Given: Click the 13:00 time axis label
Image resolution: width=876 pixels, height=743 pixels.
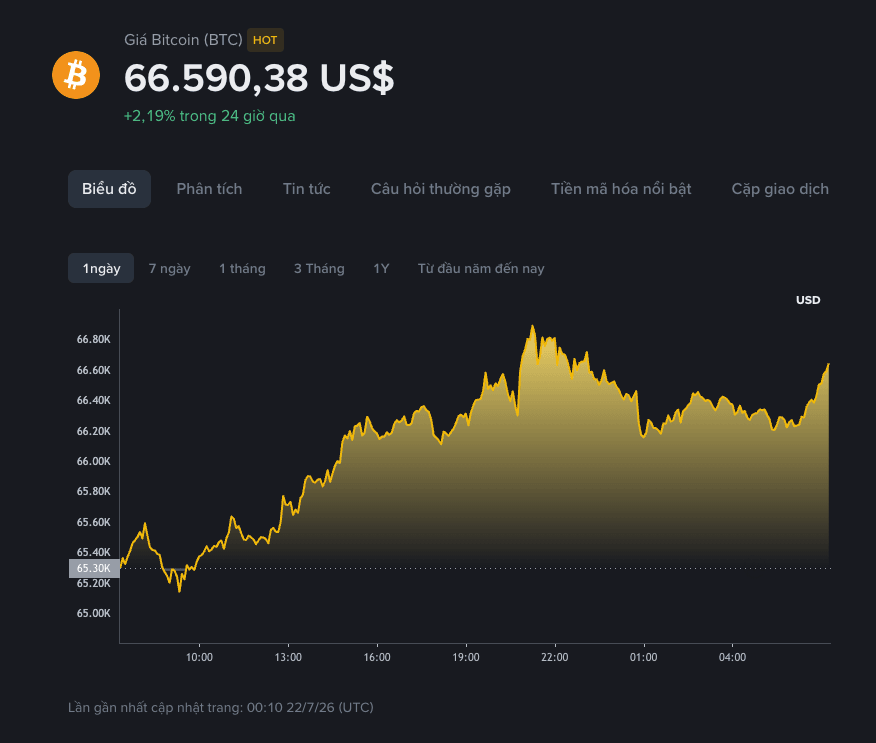Looking at the screenshot, I should (288, 658).
